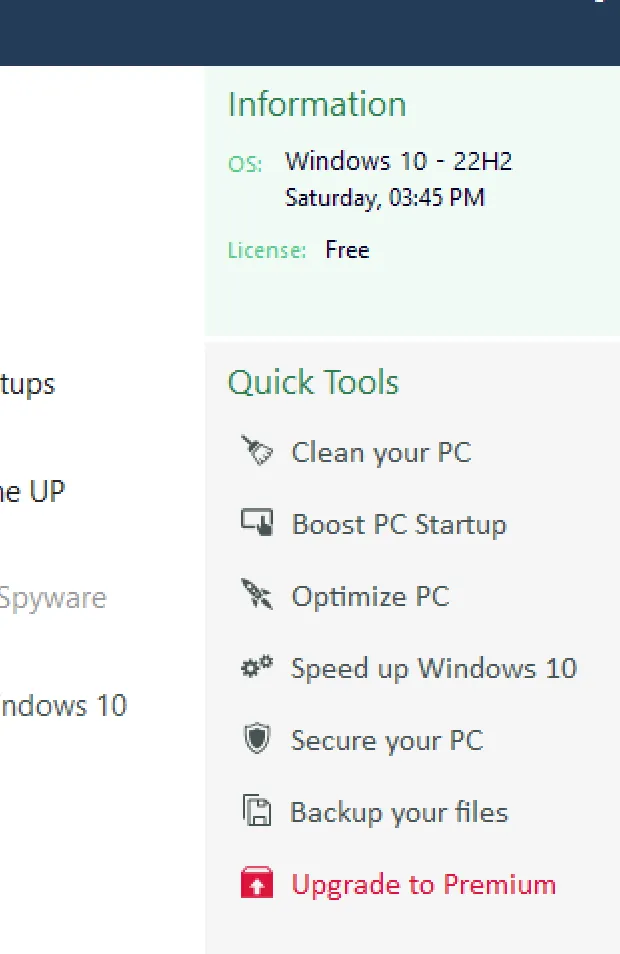
Task: Click the rocket icon for Optimize PC
Action: [x=257, y=594]
